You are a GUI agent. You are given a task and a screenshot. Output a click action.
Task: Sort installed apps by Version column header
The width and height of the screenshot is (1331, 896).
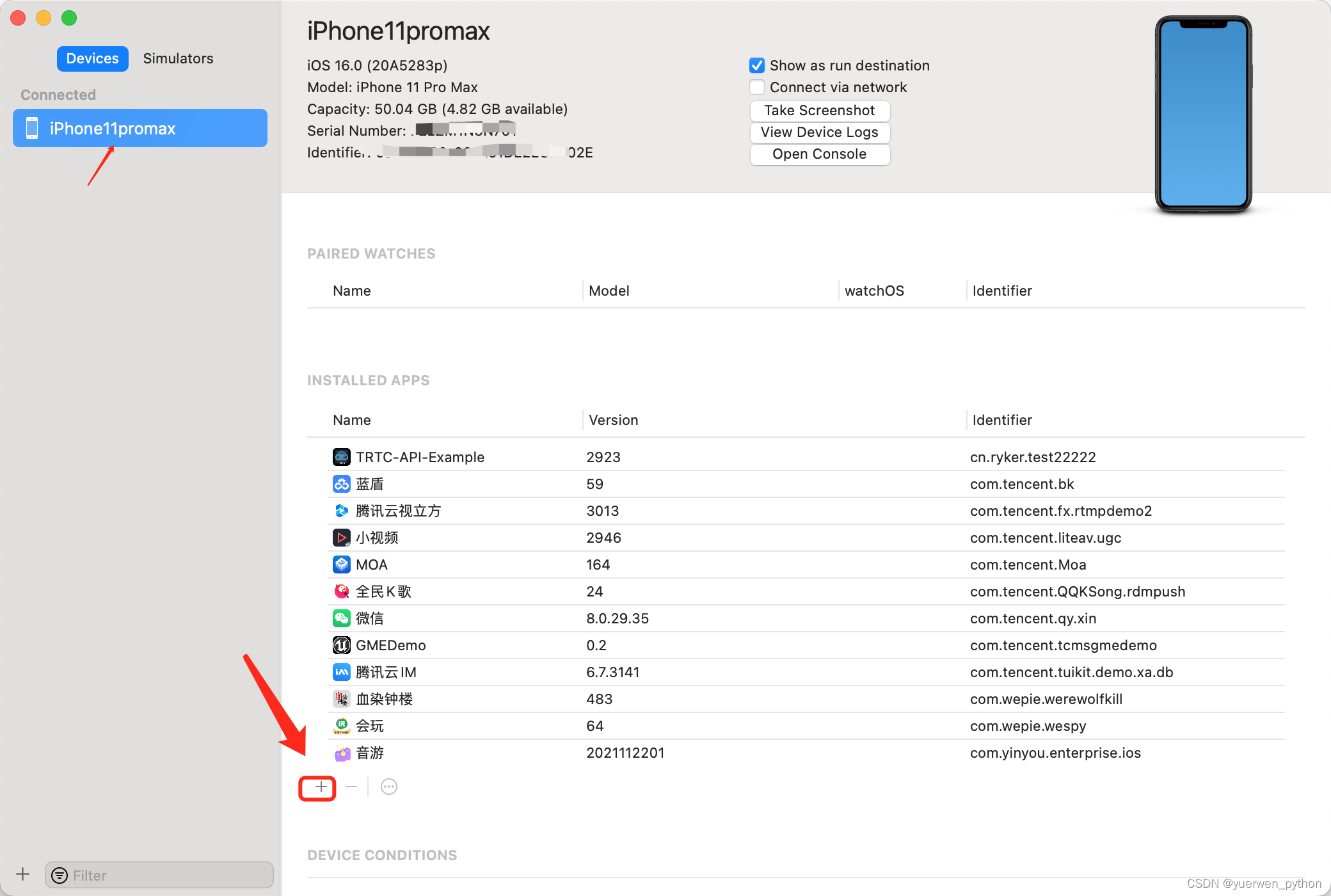pyautogui.click(x=613, y=420)
